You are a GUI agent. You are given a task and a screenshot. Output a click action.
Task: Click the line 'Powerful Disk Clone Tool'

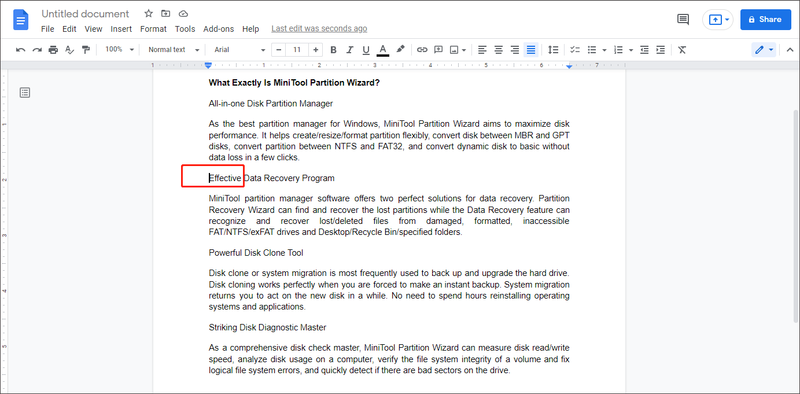256,253
